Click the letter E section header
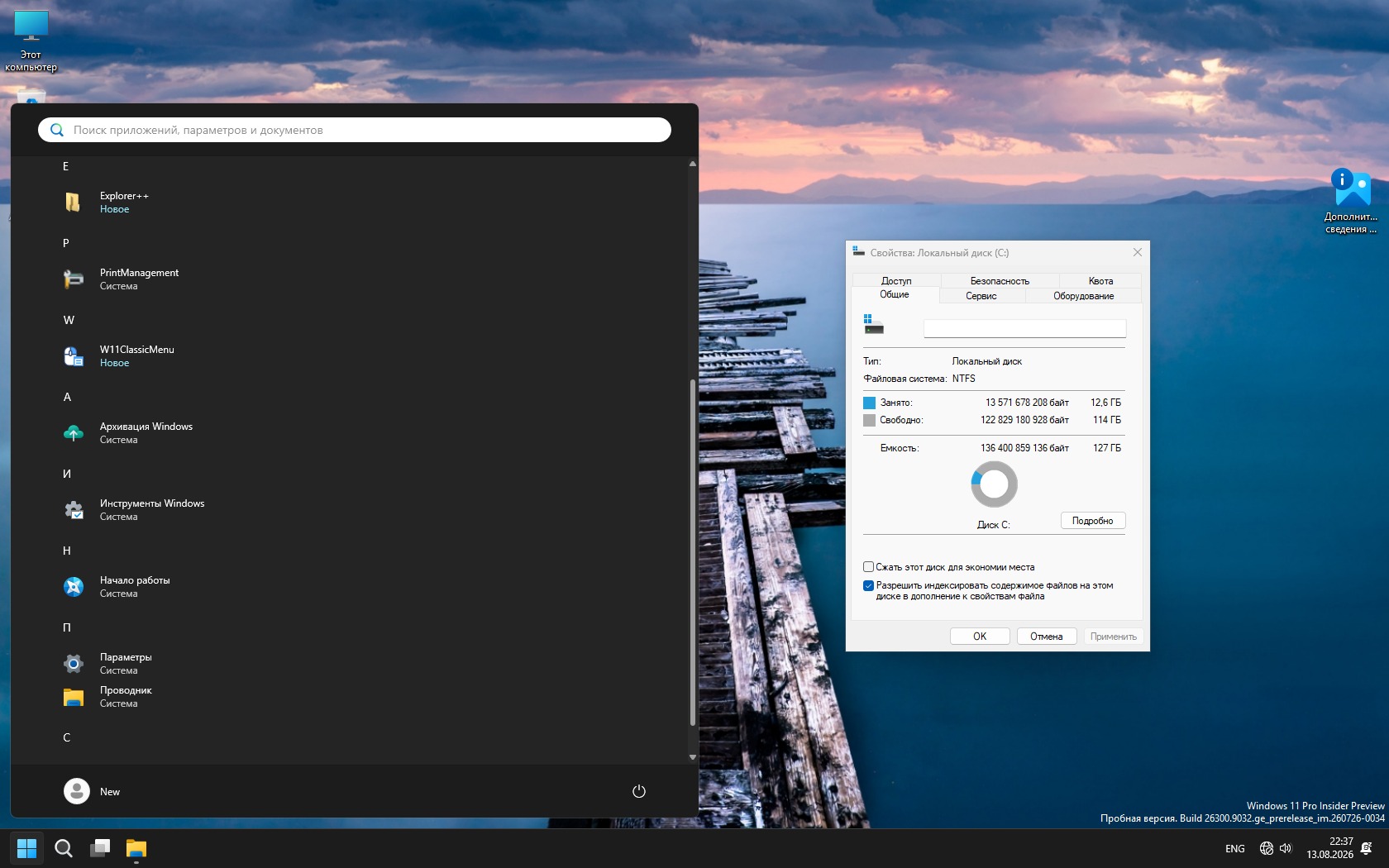This screenshot has height=868, width=1389. (66, 166)
